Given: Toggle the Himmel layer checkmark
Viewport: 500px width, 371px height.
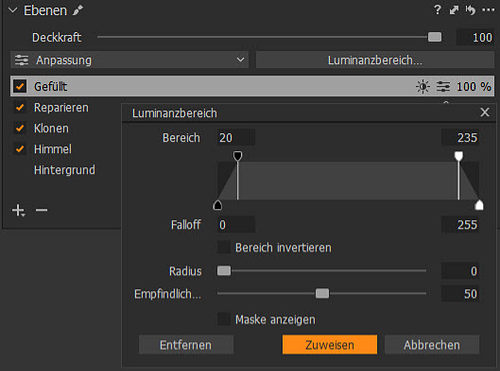Looking at the screenshot, I should pyautogui.click(x=20, y=149).
